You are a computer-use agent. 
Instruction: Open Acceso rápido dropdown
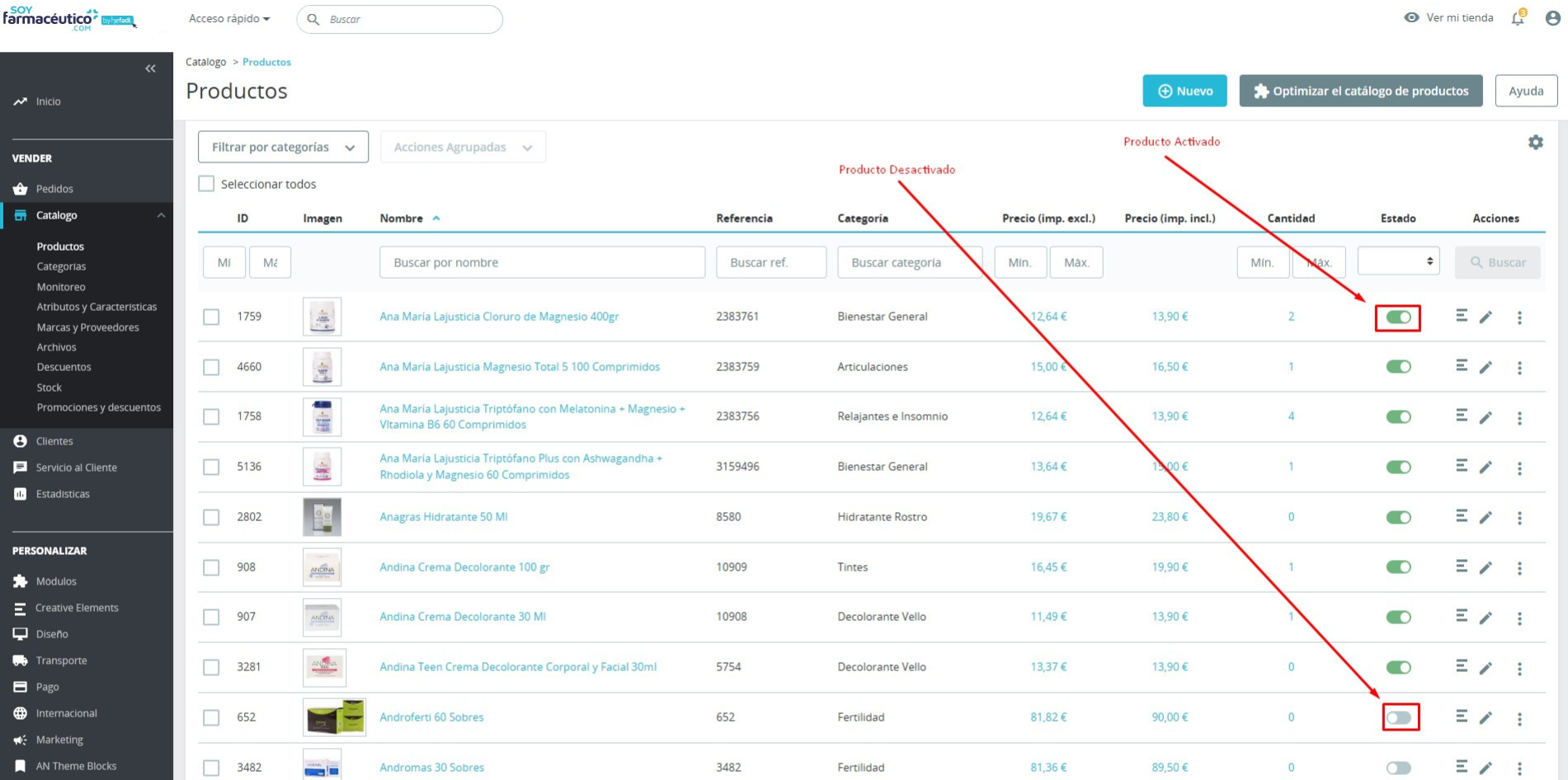tap(229, 18)
